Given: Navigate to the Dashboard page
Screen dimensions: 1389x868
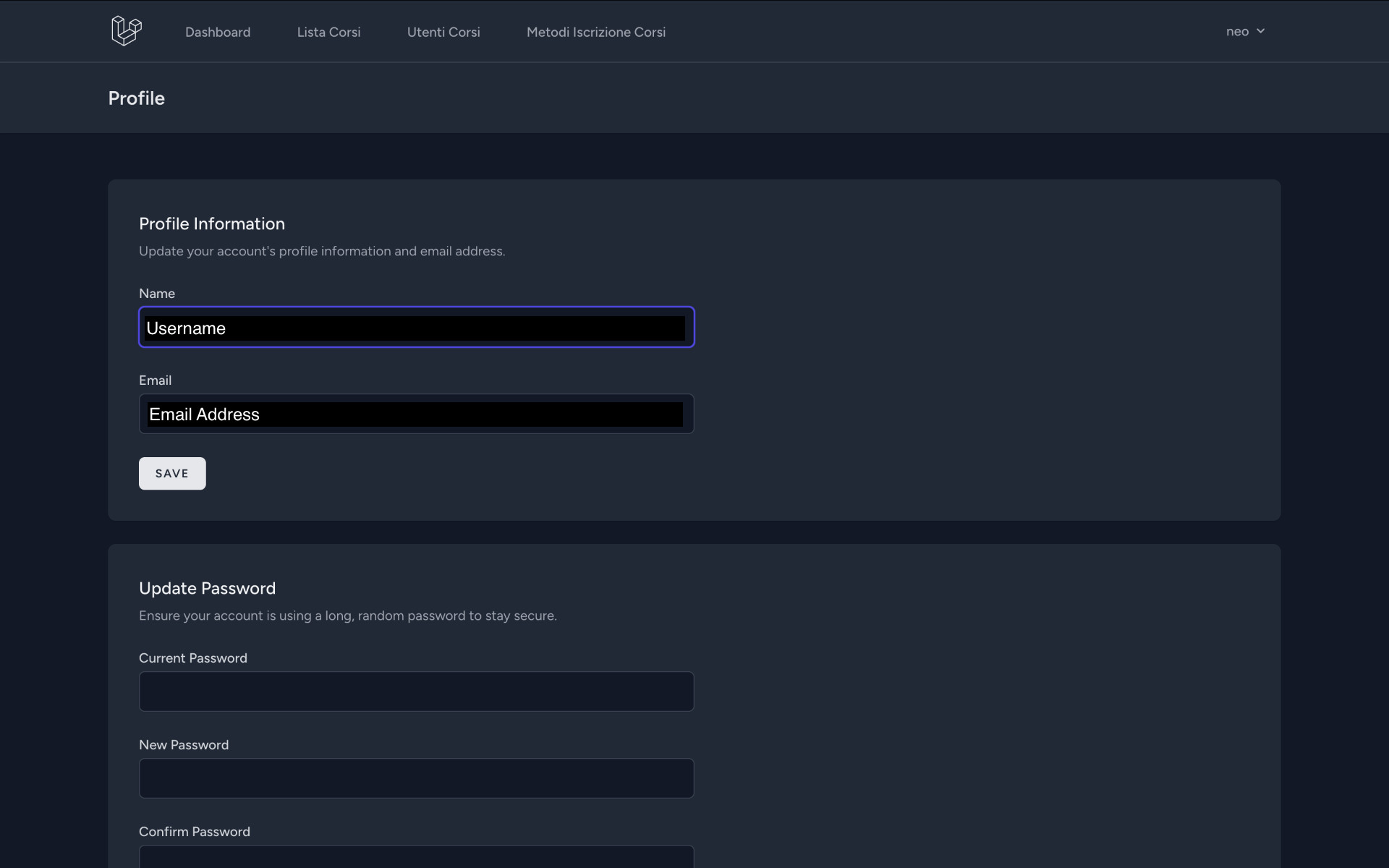Looking at the screenshot, I should [x=217, y=32].
